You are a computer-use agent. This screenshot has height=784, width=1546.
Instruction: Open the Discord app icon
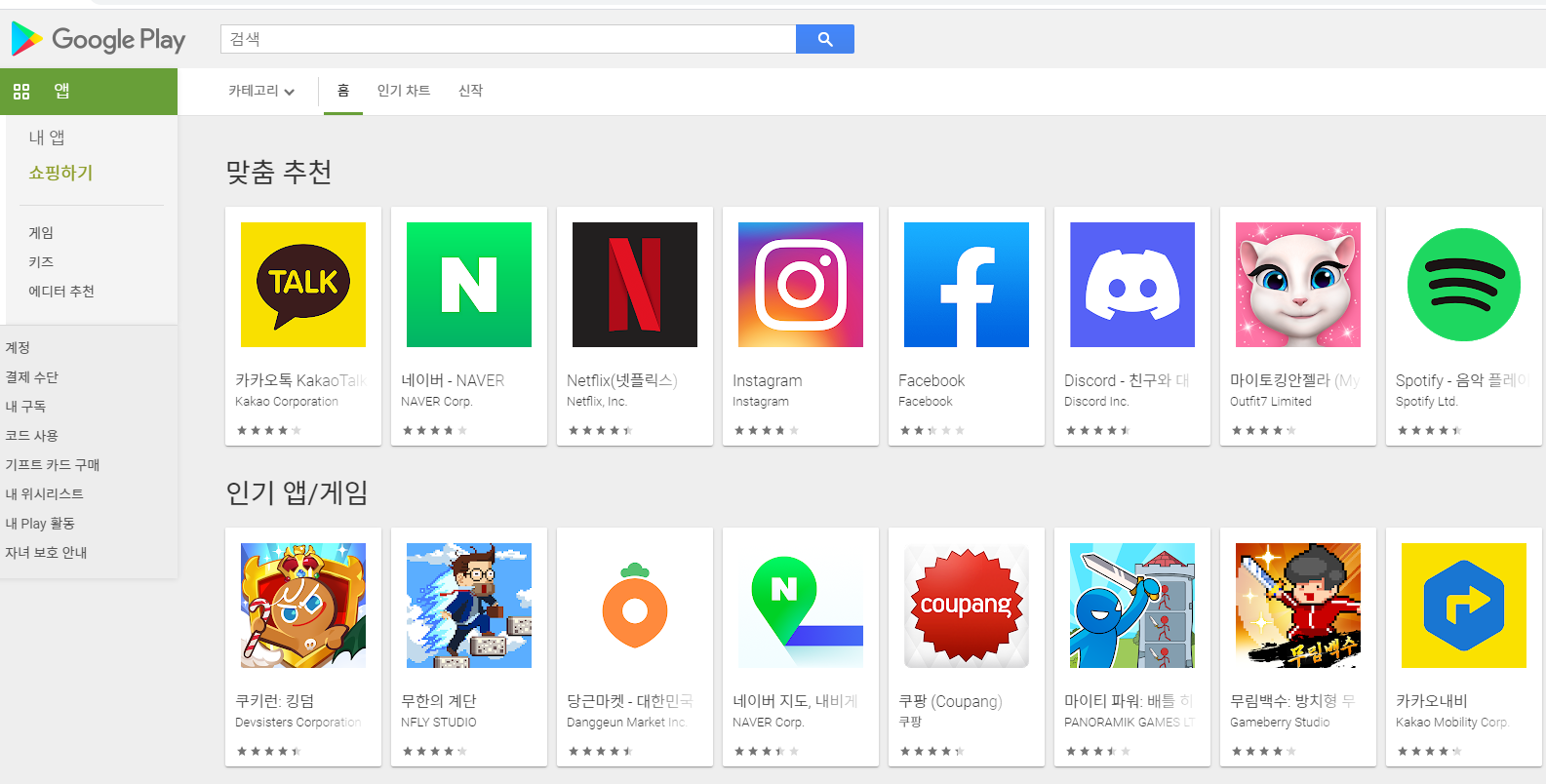pyautogui.click(x=1132, y=285)
